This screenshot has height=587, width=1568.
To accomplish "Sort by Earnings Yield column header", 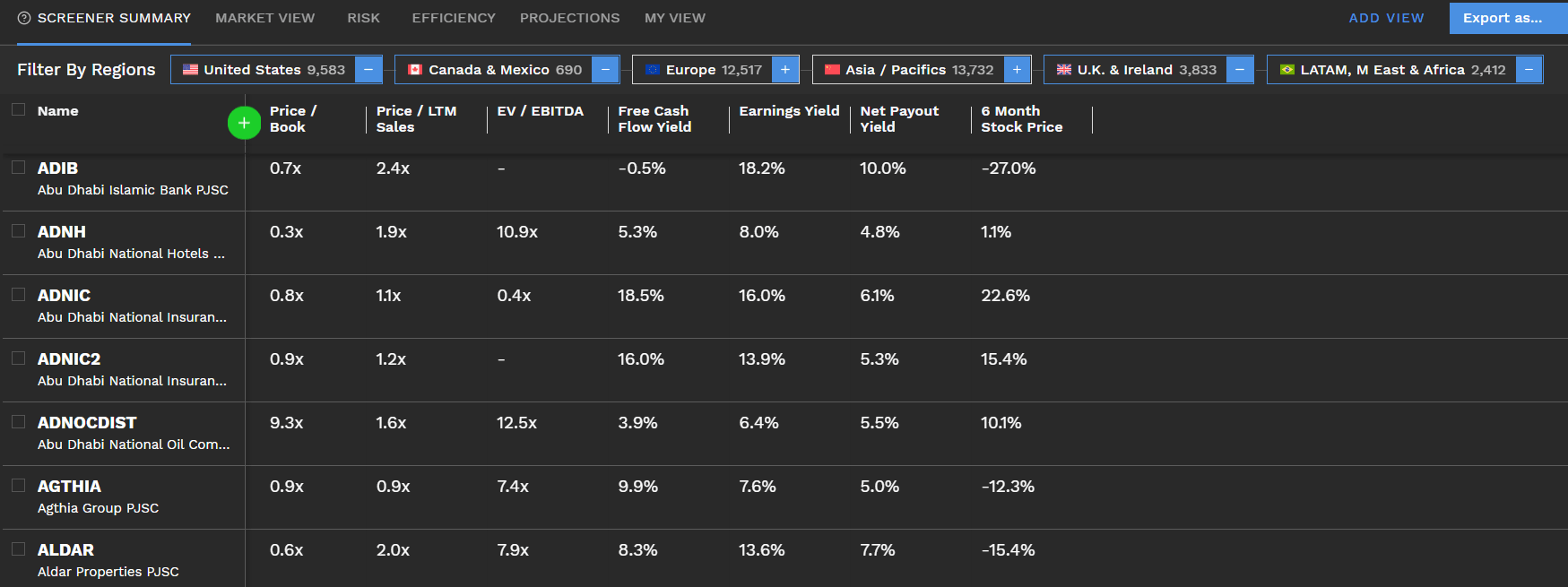I will pos(789,111).
